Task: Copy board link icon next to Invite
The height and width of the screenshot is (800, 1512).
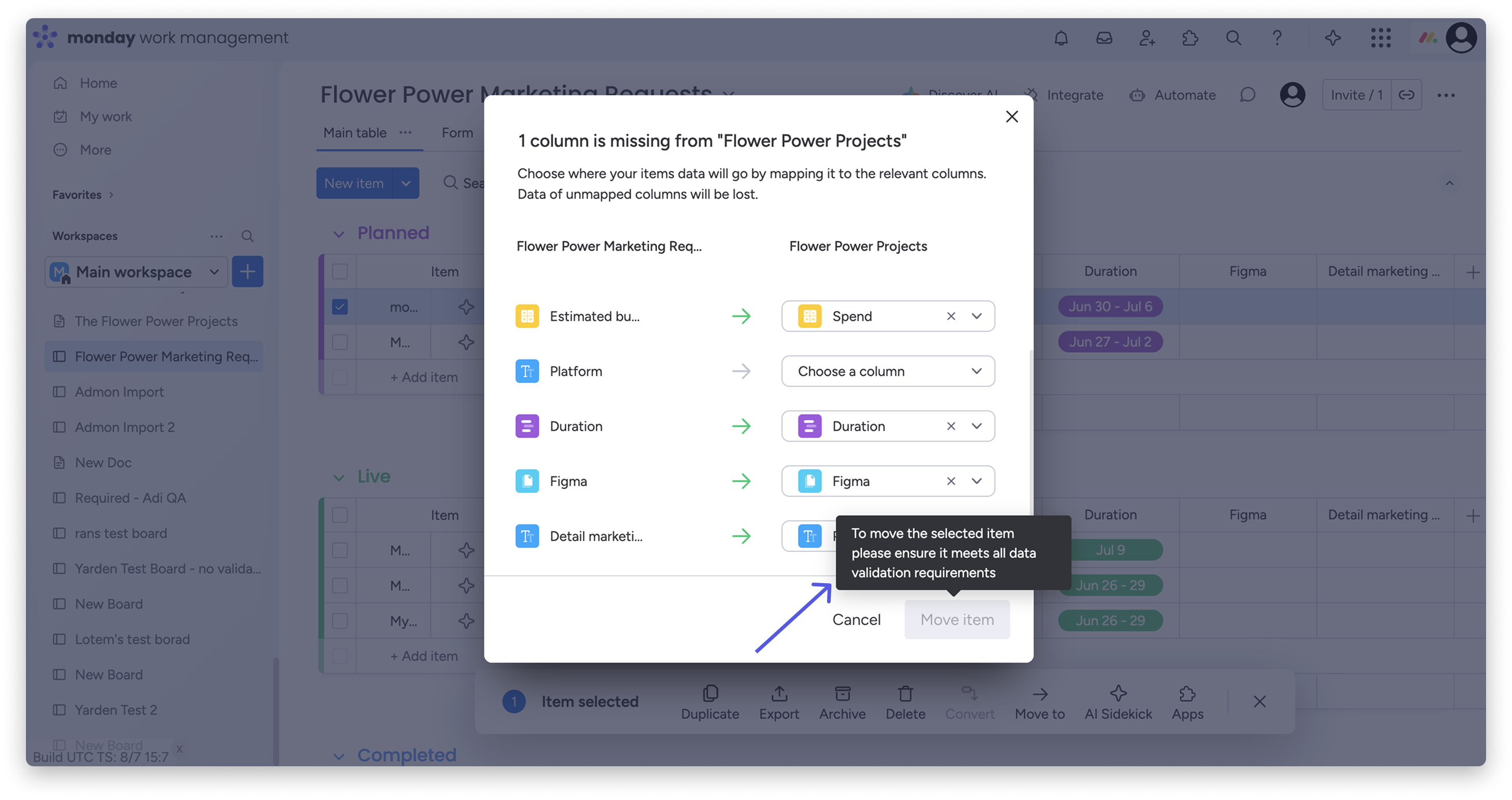Action: point(1406,95)
